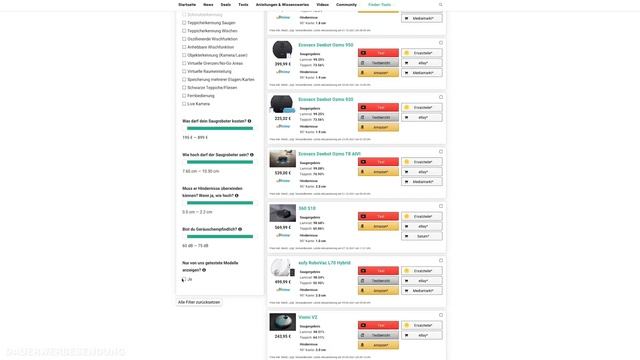
Task: Adjust the Saugroboter price range slider
Action: click(220, 129)
